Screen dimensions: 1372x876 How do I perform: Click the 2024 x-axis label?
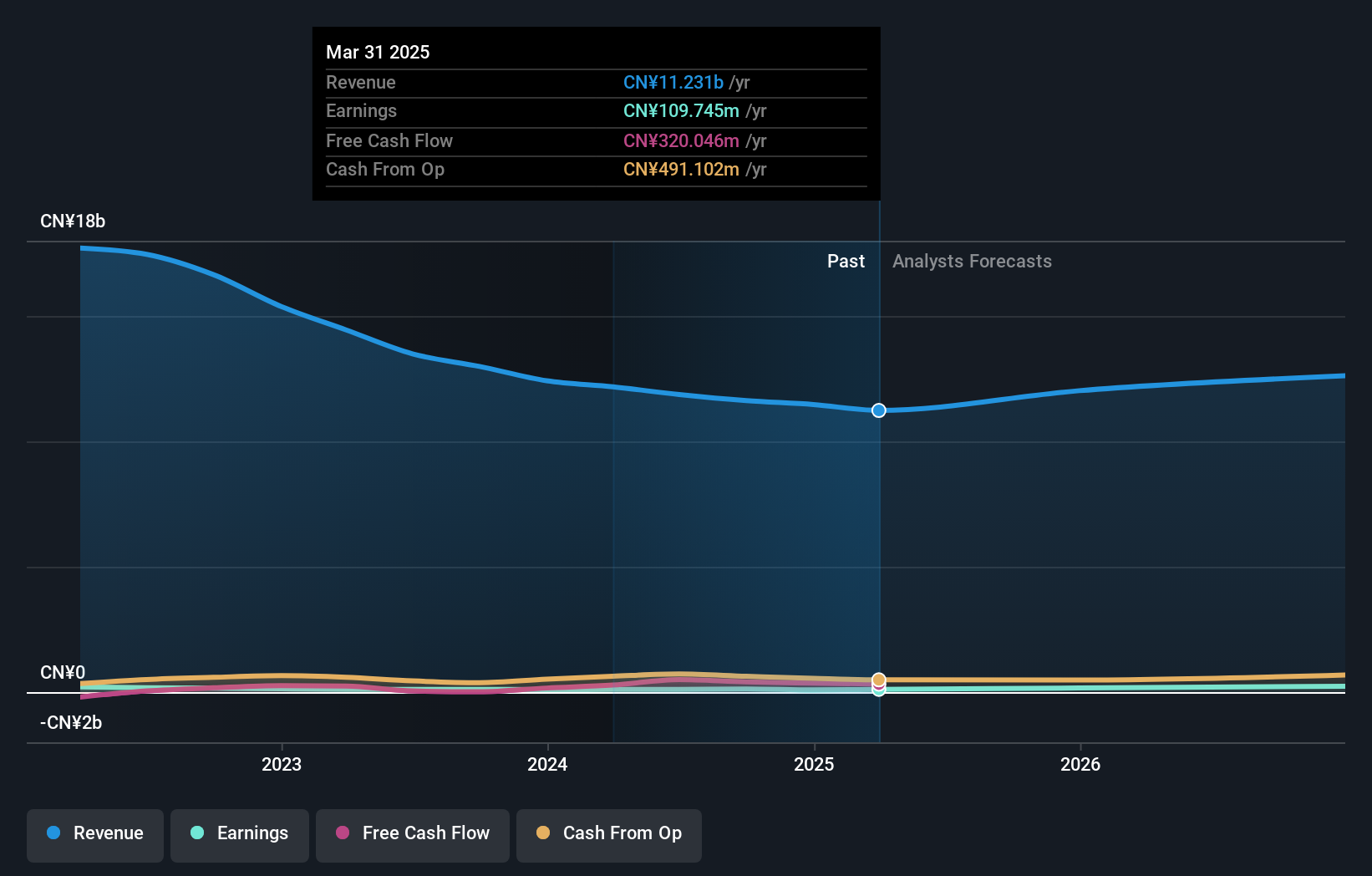tap(547, 764)
